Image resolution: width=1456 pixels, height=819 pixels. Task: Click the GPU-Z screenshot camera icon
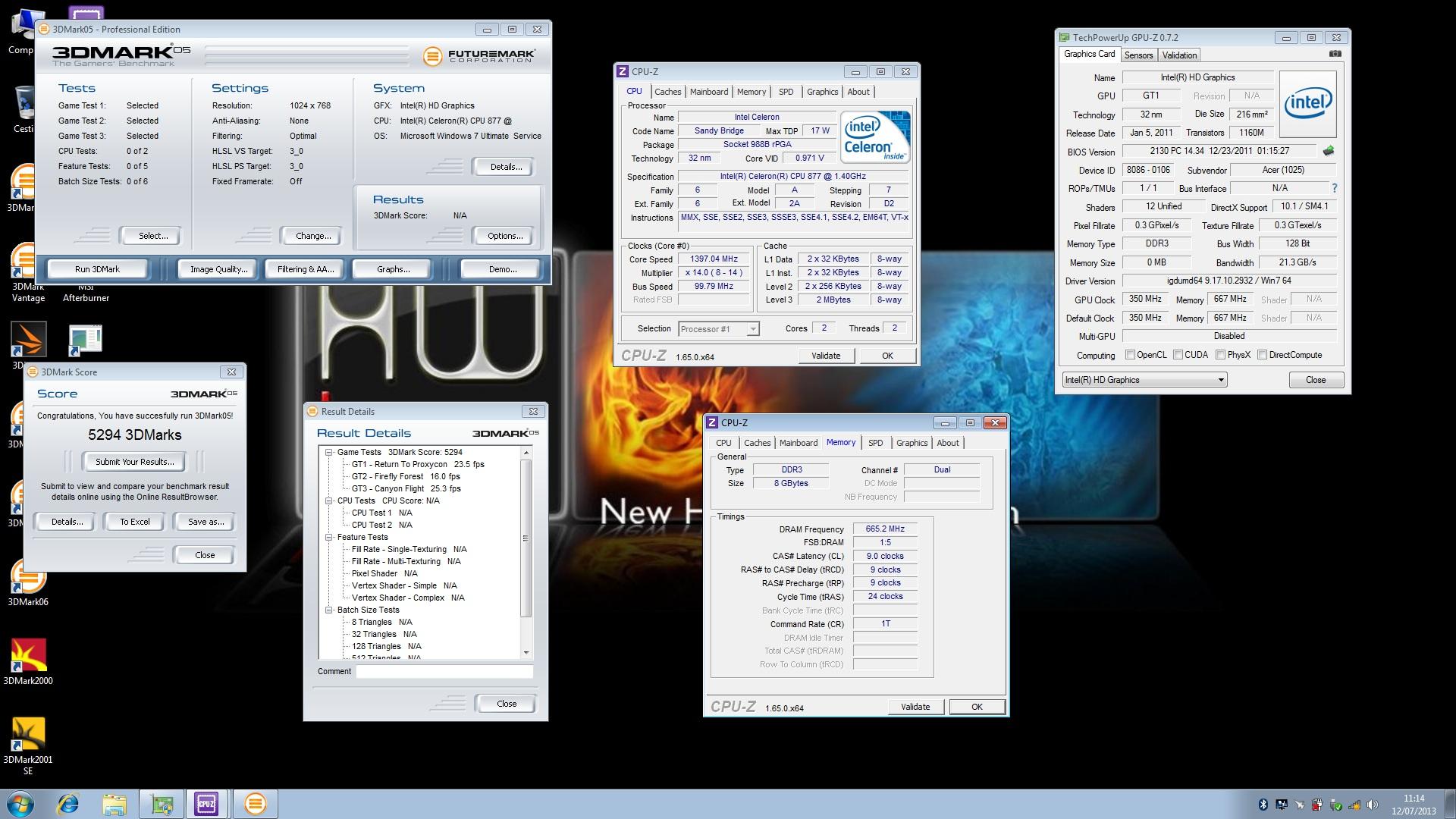click(x=1335, y=54)
